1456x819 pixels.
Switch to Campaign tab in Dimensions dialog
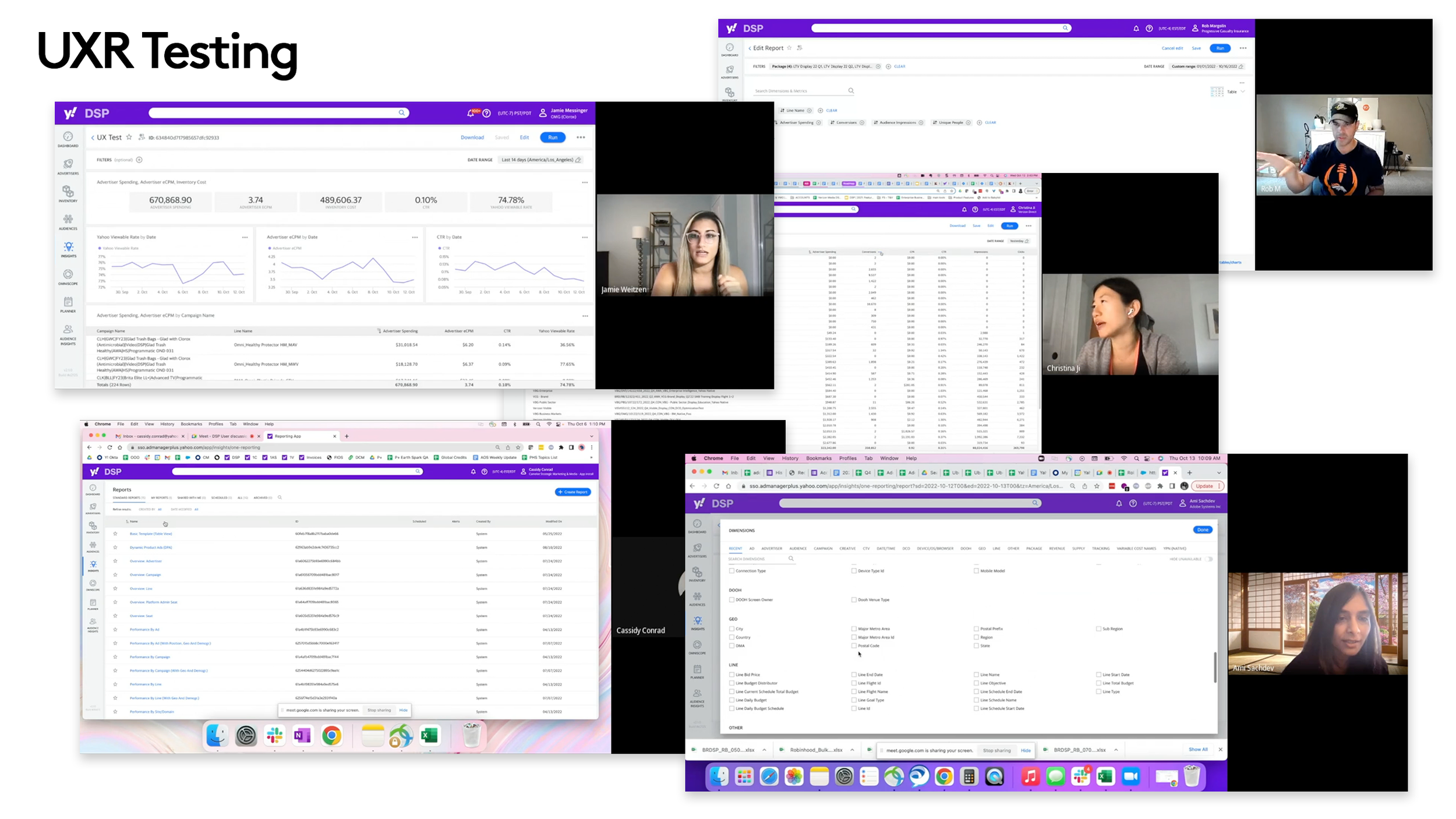coord(823,549)
